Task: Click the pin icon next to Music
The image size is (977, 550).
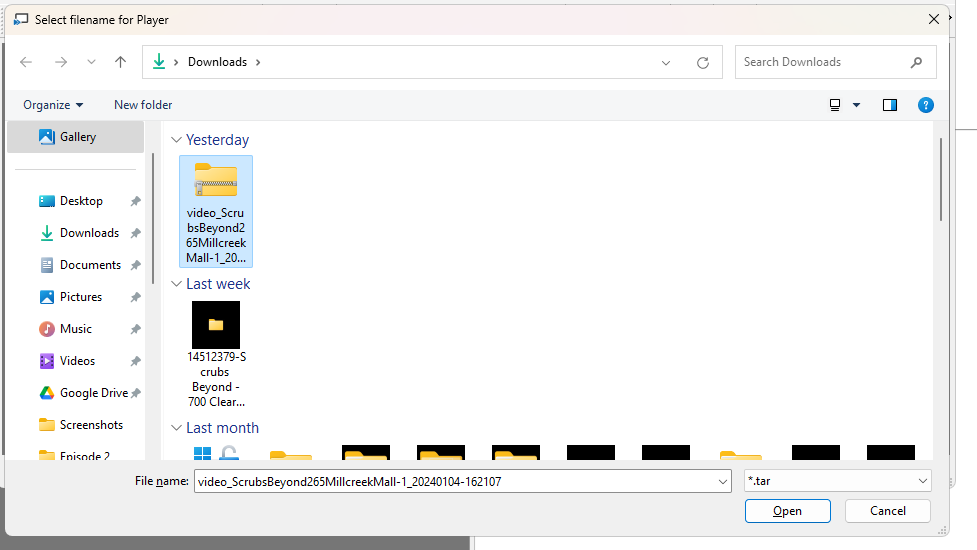Action: pos(135,329)
